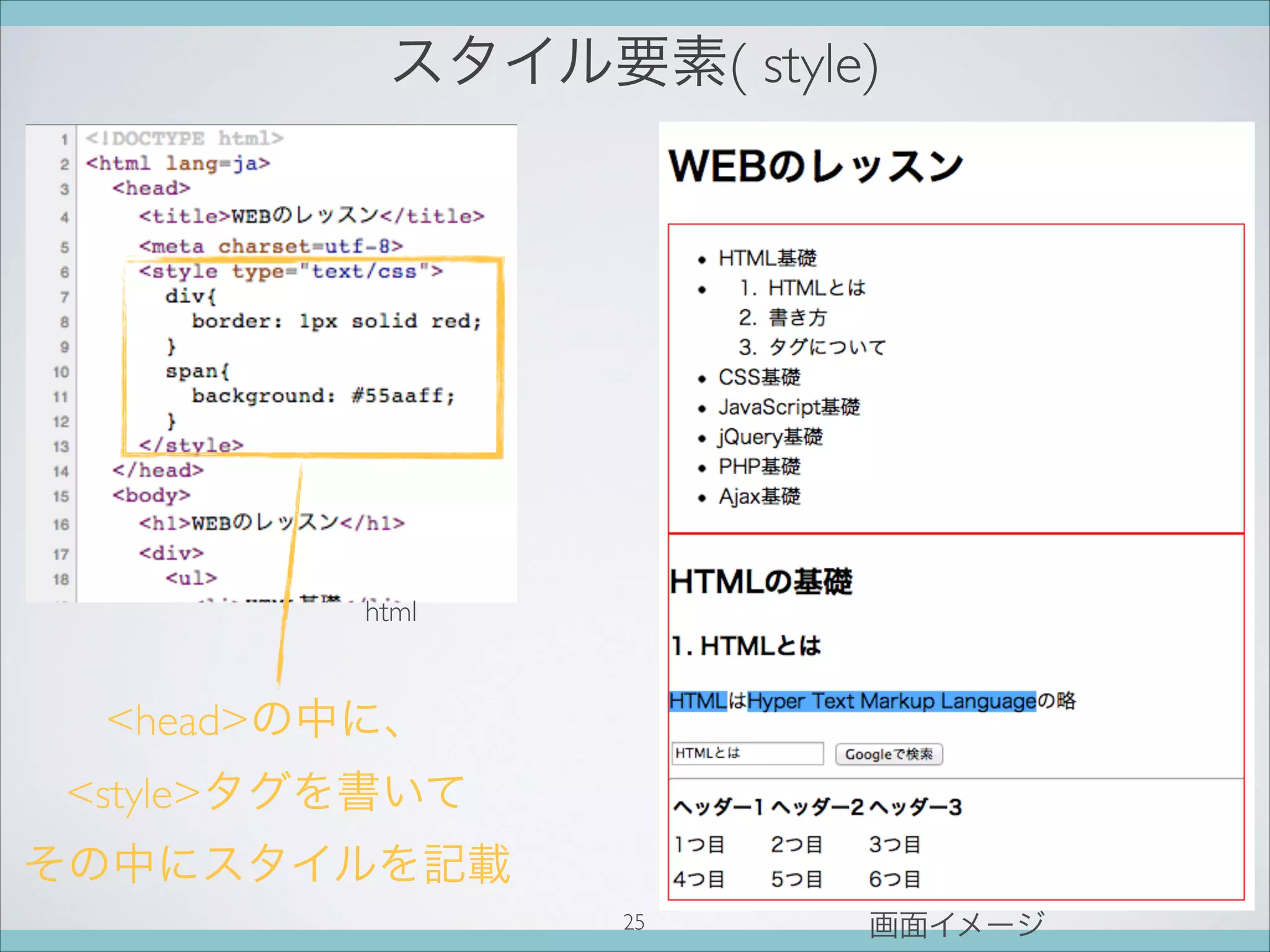Click the '<ul>' tag code line
The width and height of the screenshot is (1270, 952).
click(x=191, y=578)
